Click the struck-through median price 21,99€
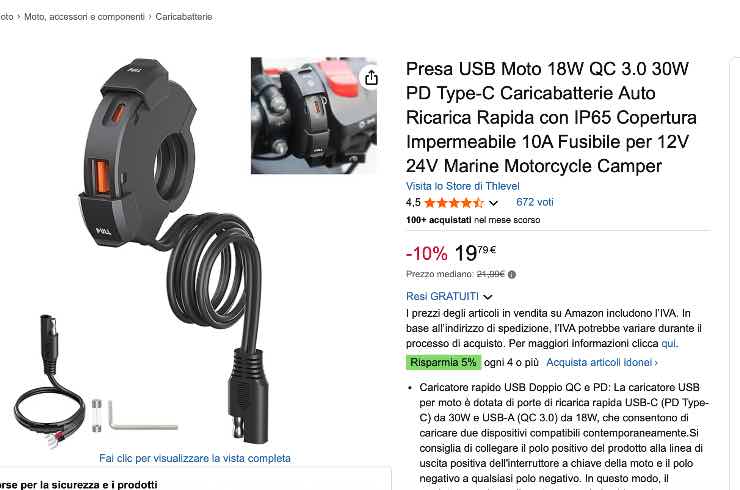The image size is (740, 490). (490, 274)
